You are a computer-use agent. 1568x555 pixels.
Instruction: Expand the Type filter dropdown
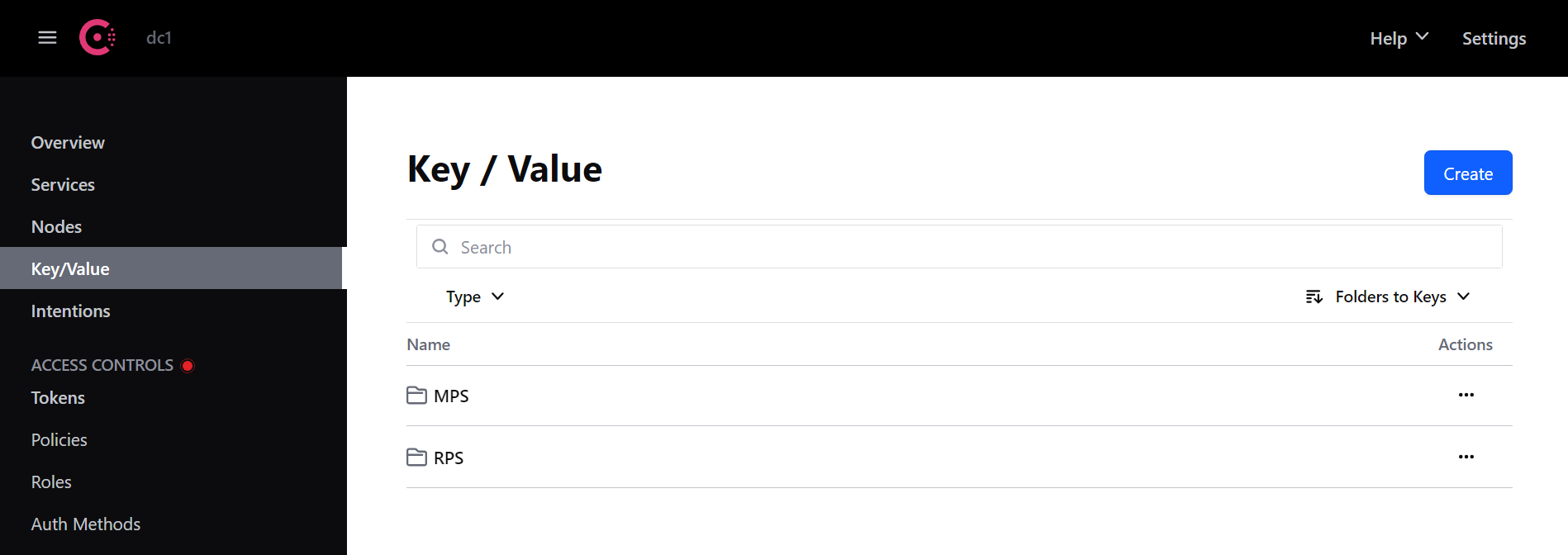click(x=475, y=296)
